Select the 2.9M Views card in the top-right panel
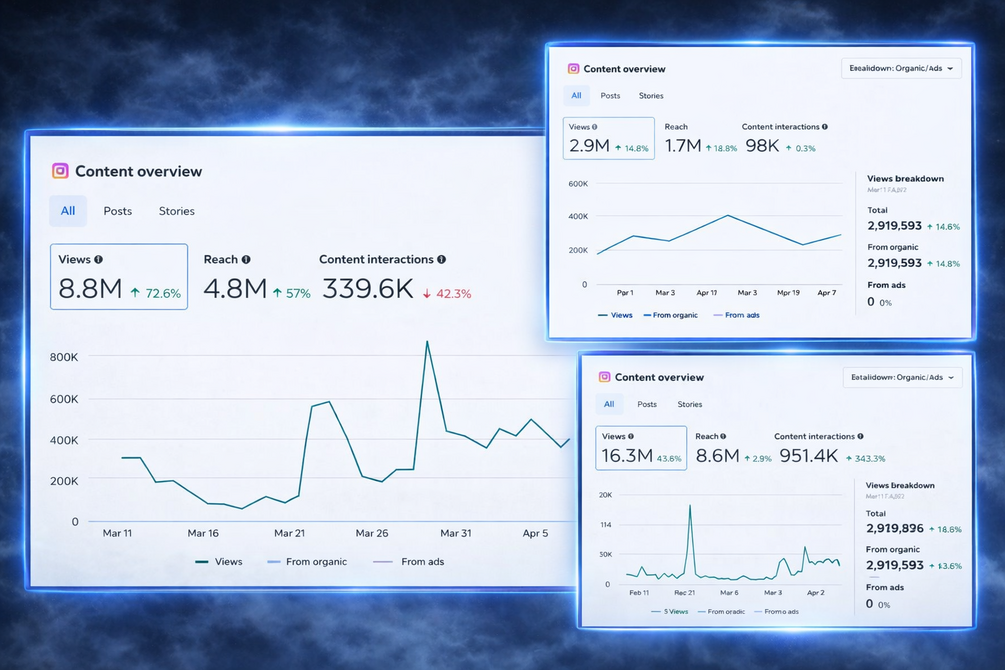This screenshot has height=670, width=1005. pyautogui.click(x=609, y=138)
